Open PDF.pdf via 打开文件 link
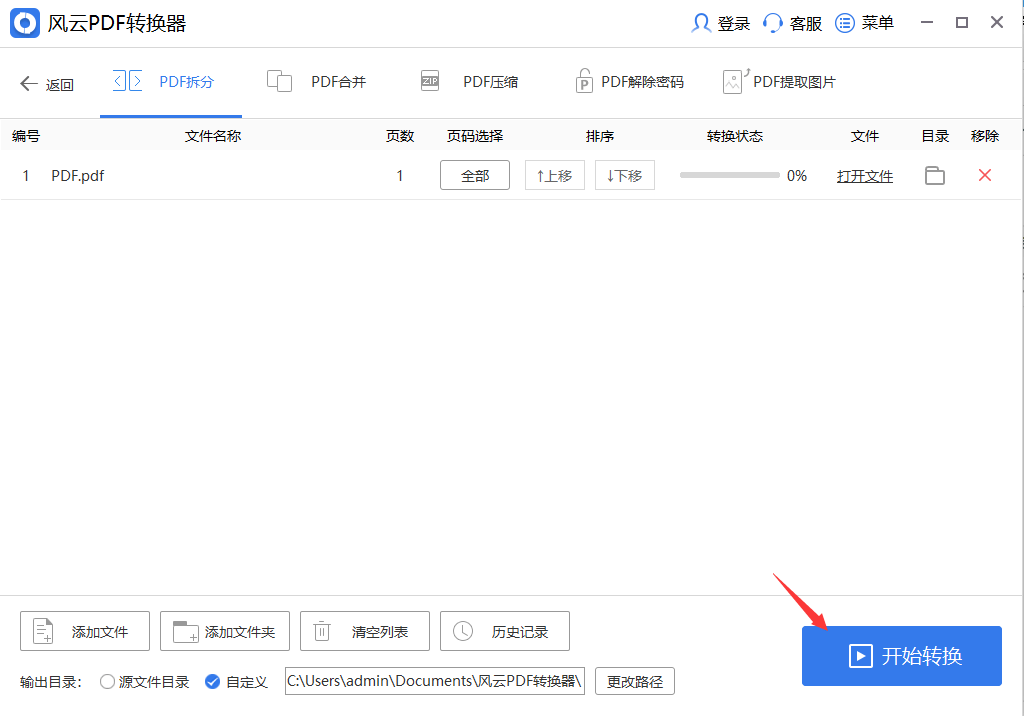Viewport: 1024px width, 716px height. click(865, 176)
